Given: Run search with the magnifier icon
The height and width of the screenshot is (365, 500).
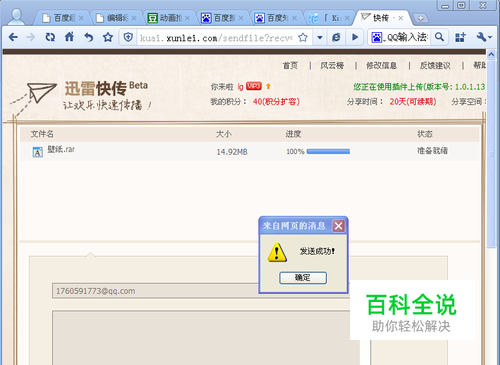Looking at the screenshot, I should (439, 37).
